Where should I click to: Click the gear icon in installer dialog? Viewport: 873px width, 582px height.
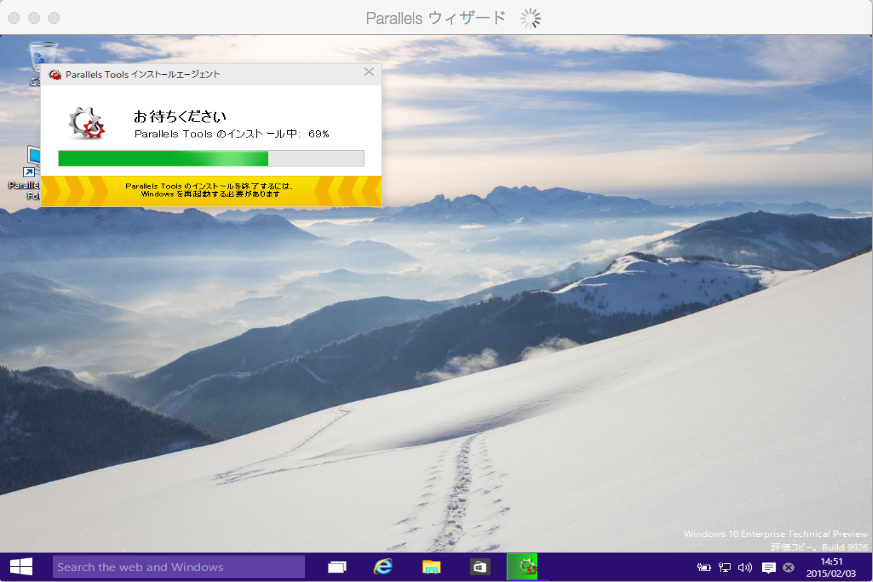click(86, 123)
